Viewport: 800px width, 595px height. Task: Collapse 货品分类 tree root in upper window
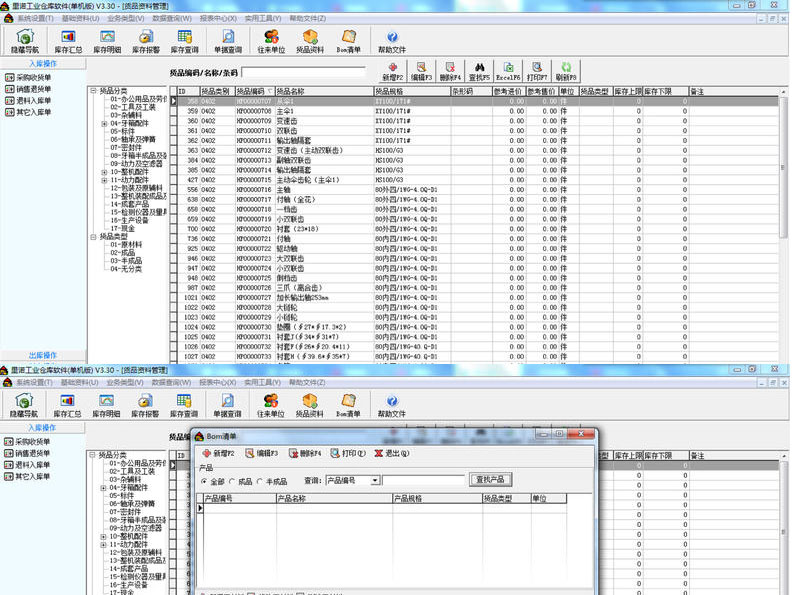tap(93, 91)
